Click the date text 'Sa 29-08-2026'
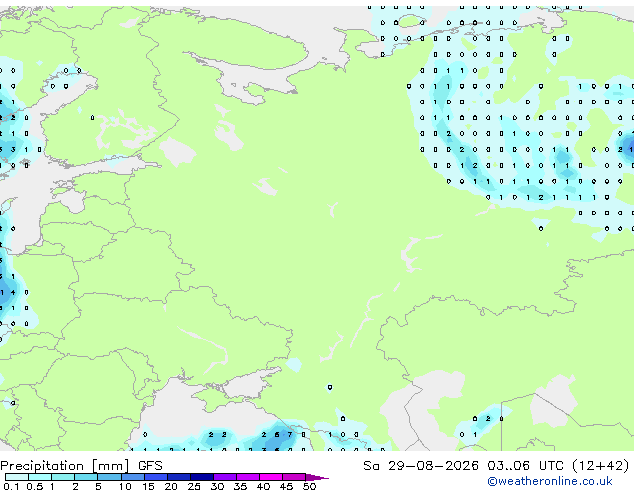The height and width of the screenshot is (490, 634). [x=421, y=466]
